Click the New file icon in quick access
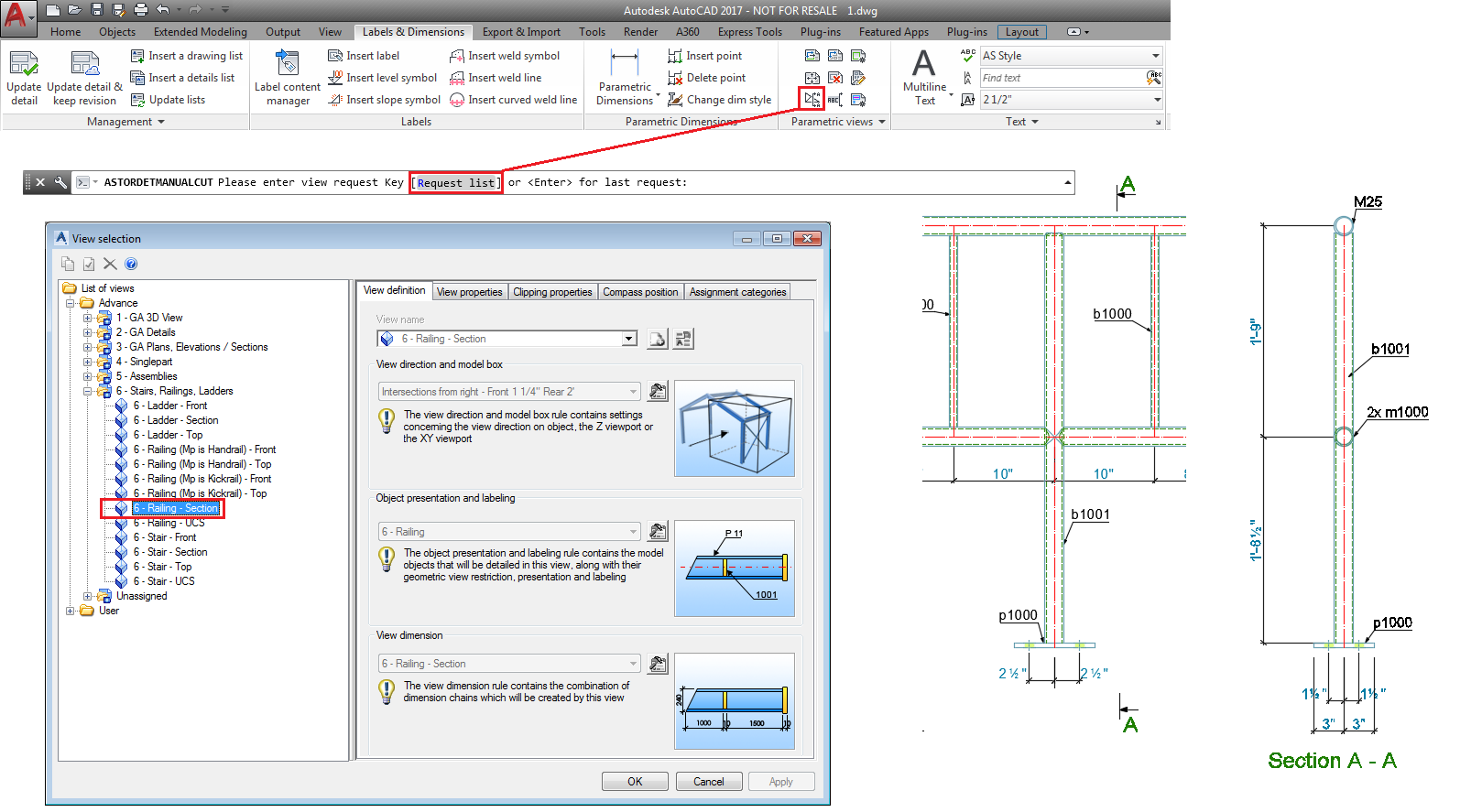The image size is (1482, 812). tap(53, 10)
